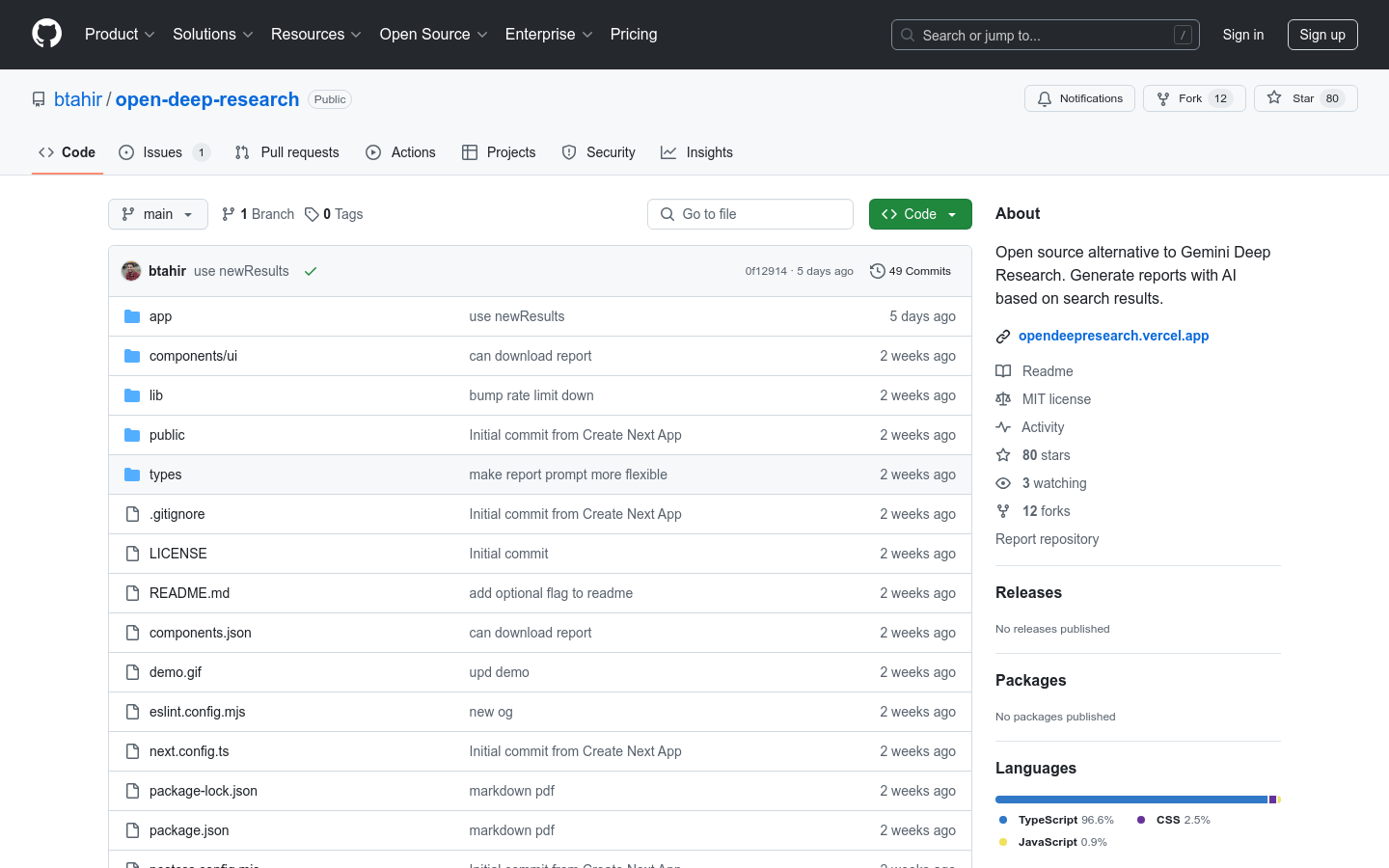Click the Sign up button
This screenshot has height=868, width=1389.
tap(1322, 35)
